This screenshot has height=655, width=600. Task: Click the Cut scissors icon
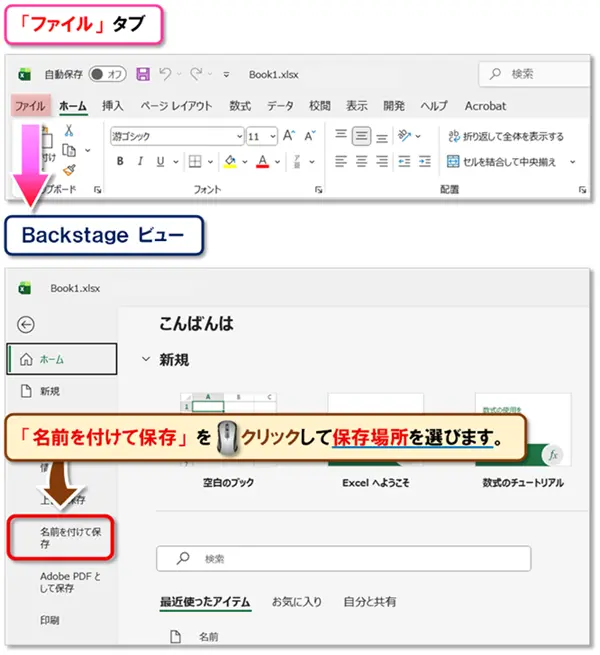tap(69, 130)
